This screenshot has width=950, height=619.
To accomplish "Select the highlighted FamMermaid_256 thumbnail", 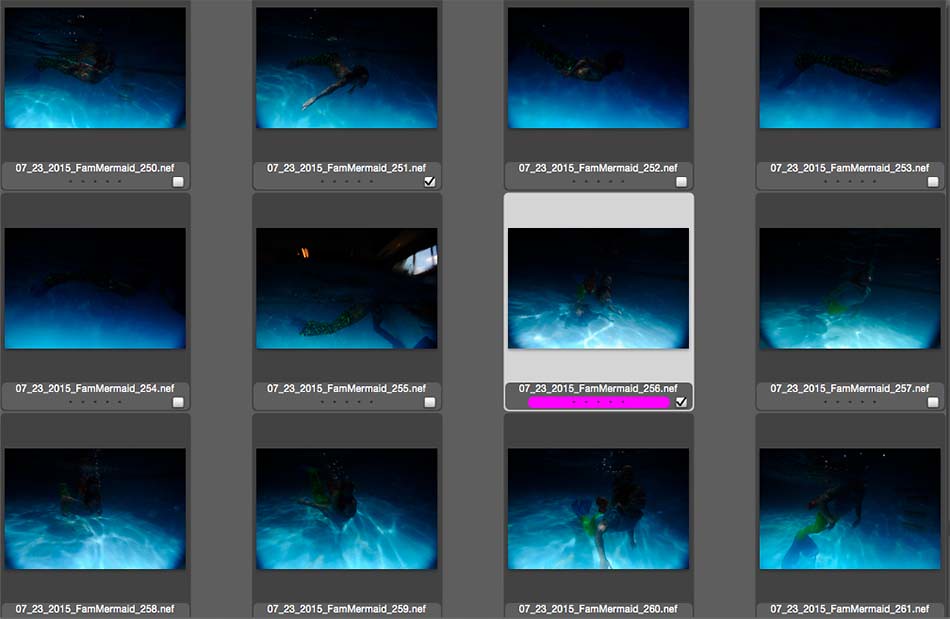I will coord(599,288).
